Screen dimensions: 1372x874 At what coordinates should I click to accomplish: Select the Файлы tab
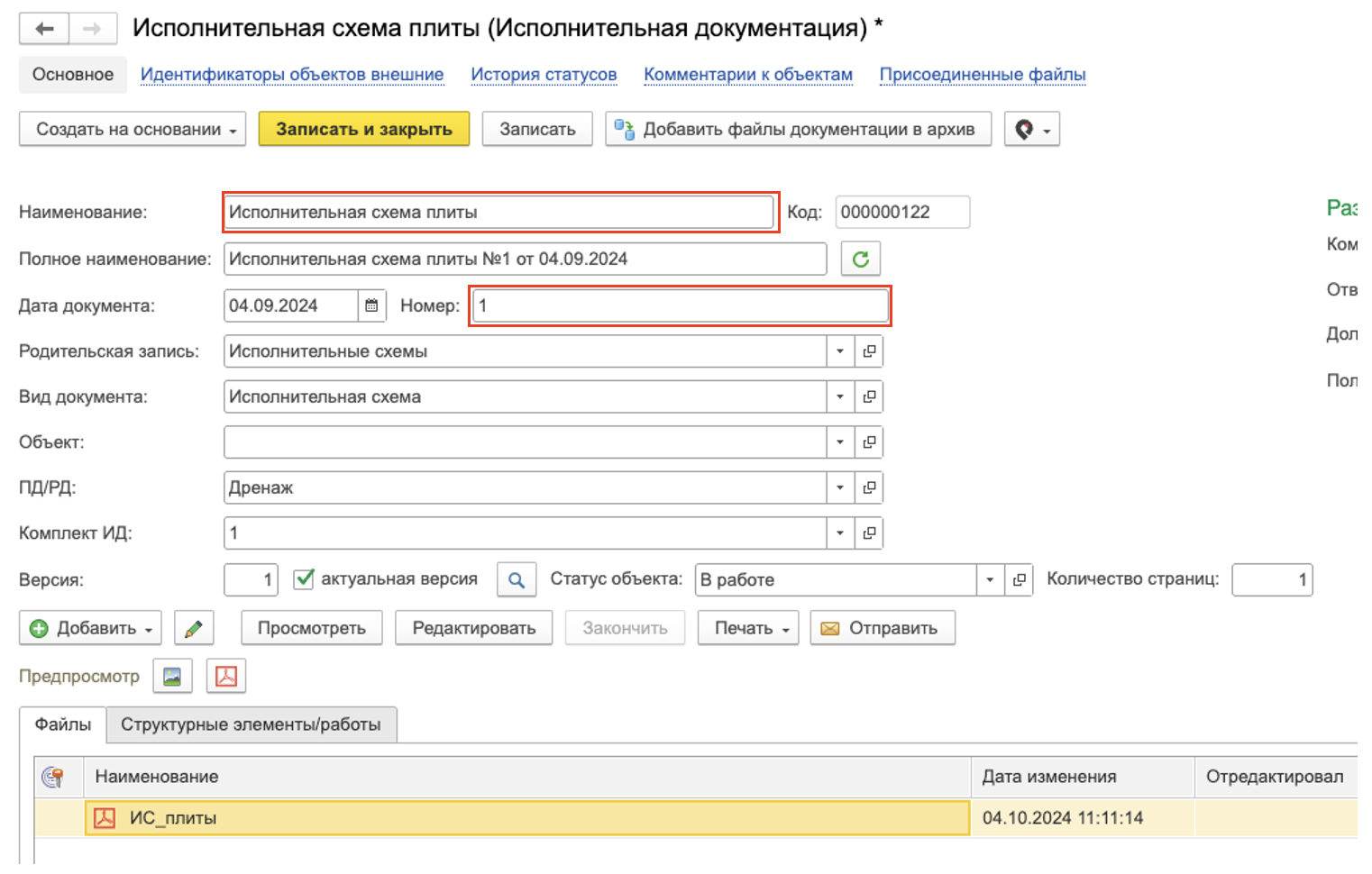click(x=63, y=724)
